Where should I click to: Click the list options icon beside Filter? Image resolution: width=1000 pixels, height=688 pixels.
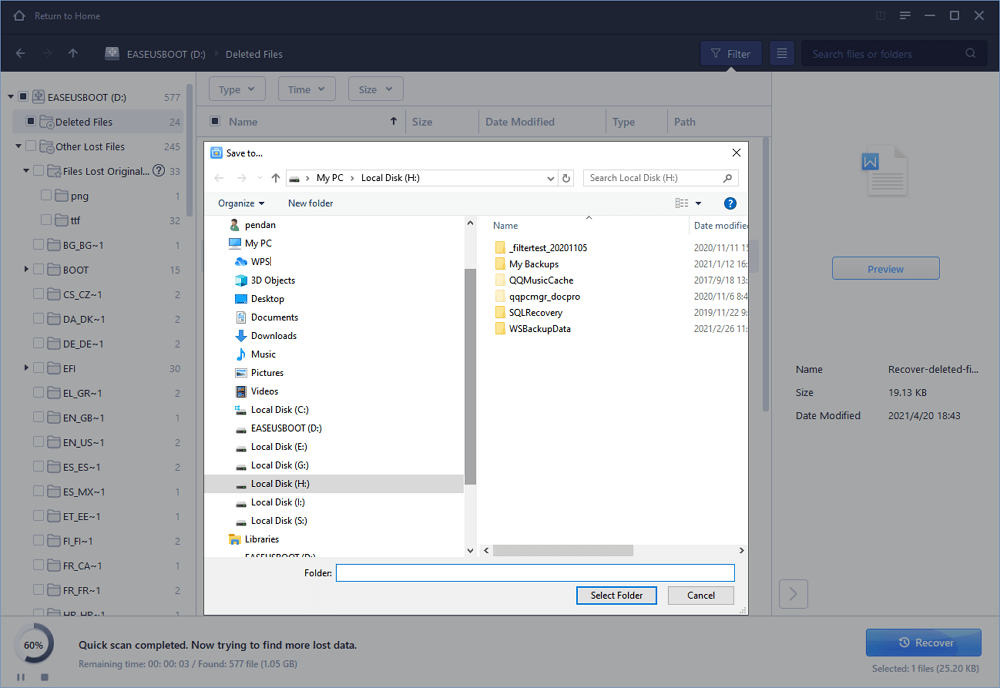(781, 53)
